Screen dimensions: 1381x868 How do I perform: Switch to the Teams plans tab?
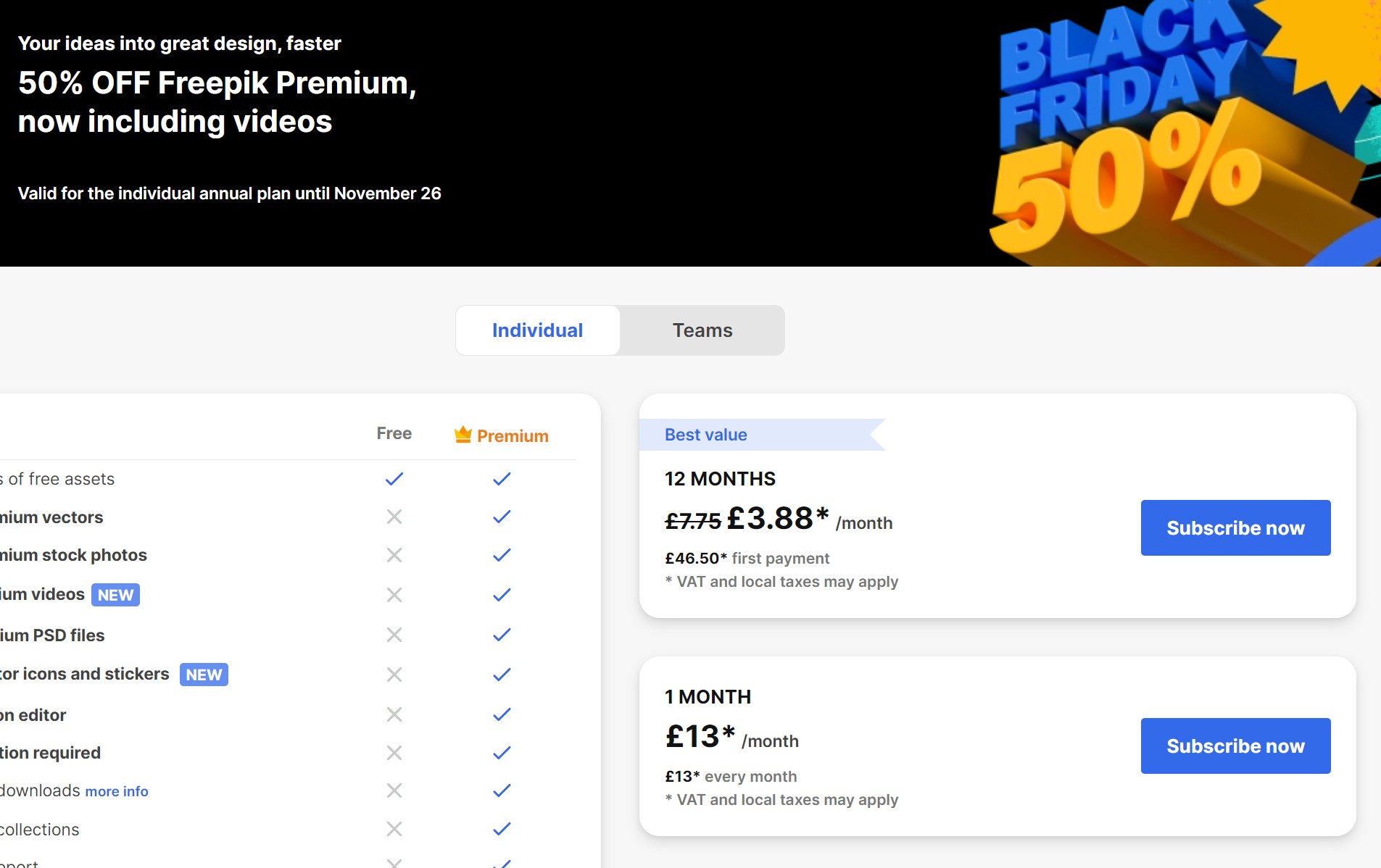coord(702,330)
